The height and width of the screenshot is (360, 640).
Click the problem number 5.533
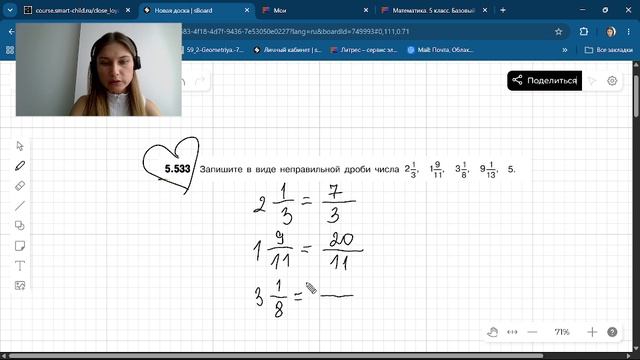178,169
